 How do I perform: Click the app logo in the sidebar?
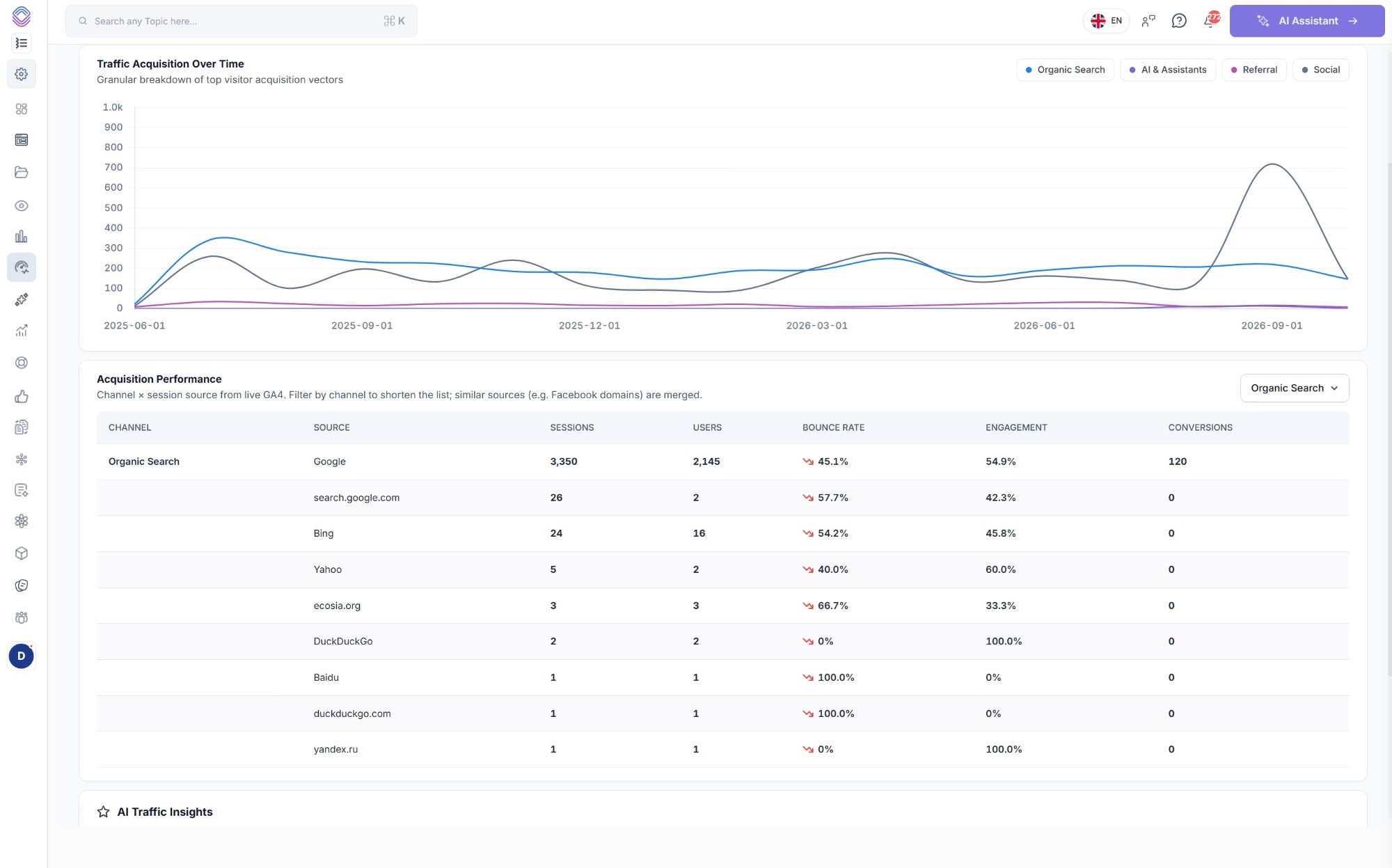22,15
